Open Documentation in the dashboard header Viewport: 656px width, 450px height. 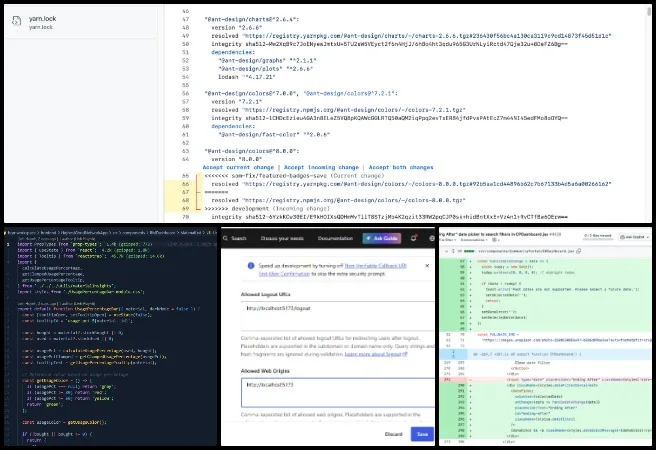coord(335,238)
